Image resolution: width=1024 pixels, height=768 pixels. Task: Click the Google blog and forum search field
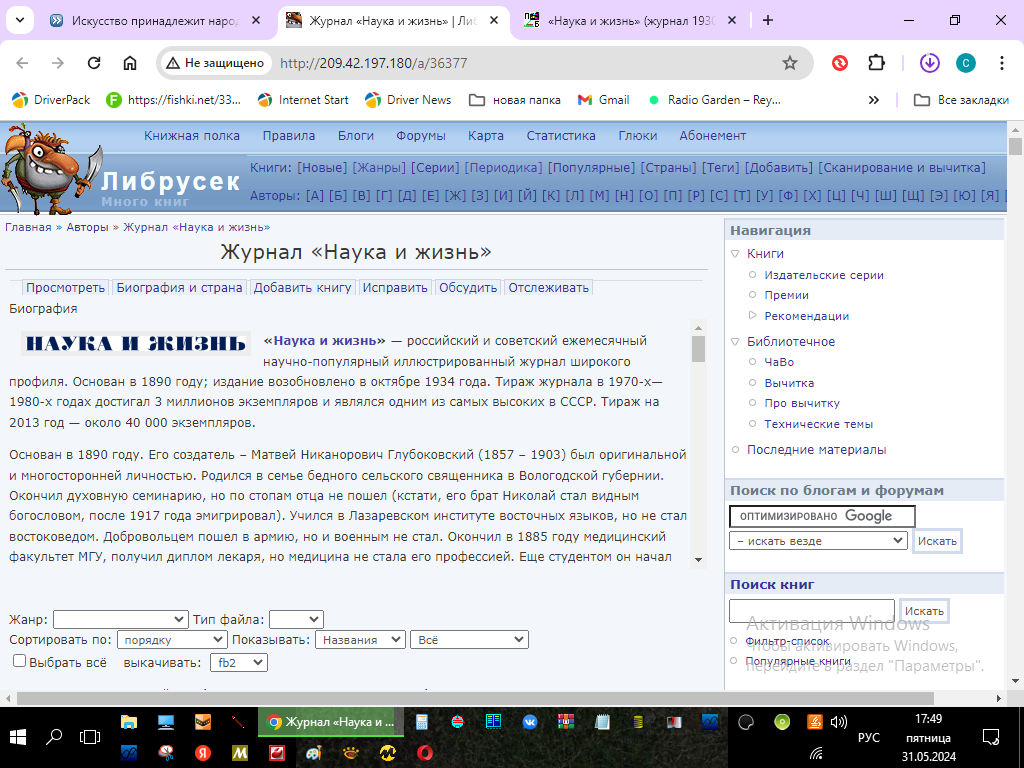(x=822, y=516)
